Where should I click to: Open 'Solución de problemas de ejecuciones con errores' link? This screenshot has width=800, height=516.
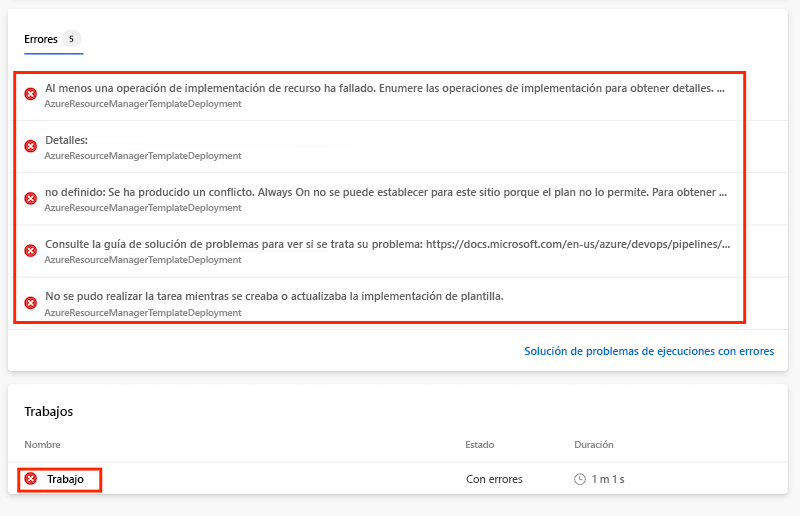point(649,351)
